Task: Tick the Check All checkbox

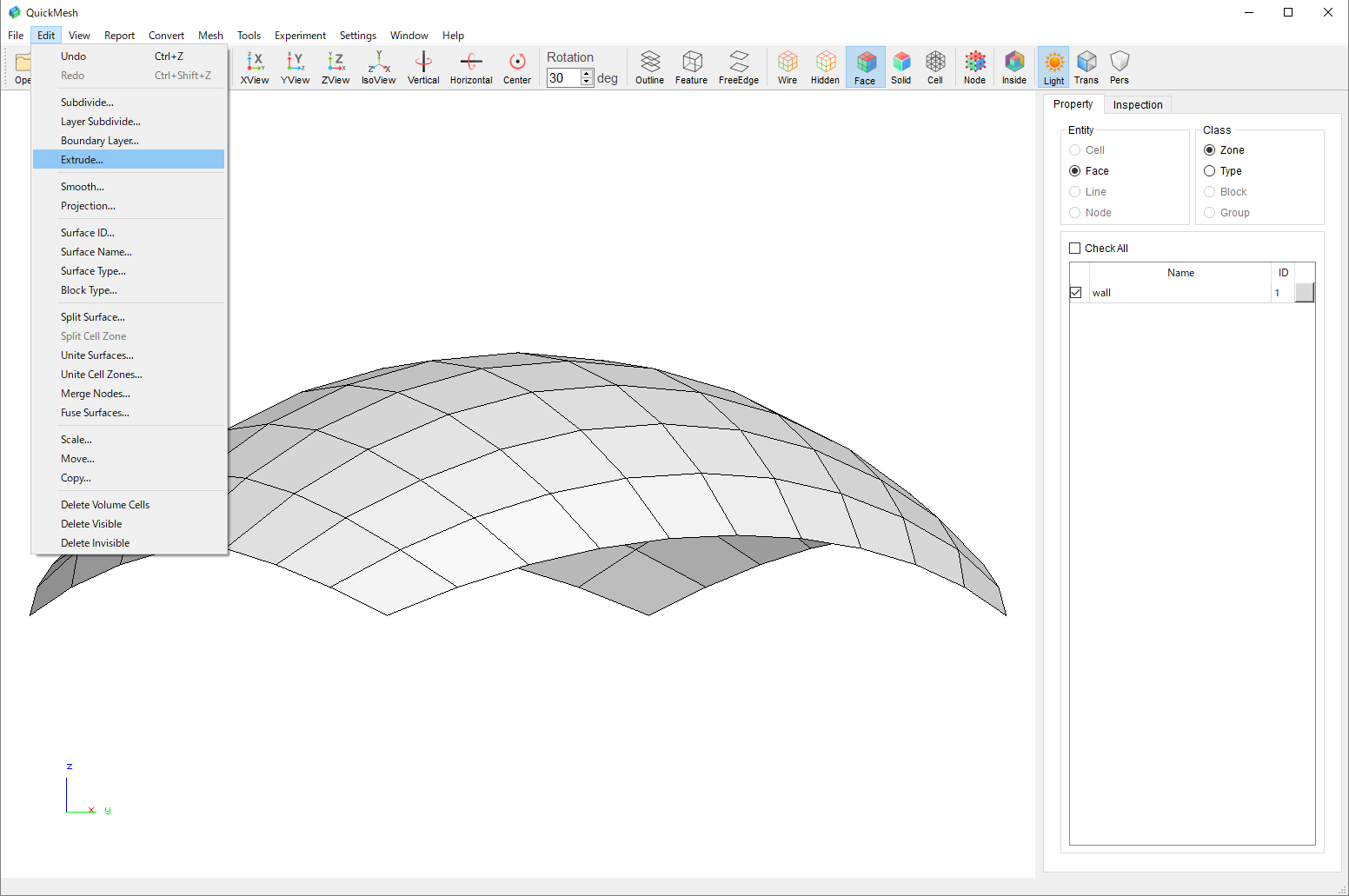Action: (x=1075, y=249)
